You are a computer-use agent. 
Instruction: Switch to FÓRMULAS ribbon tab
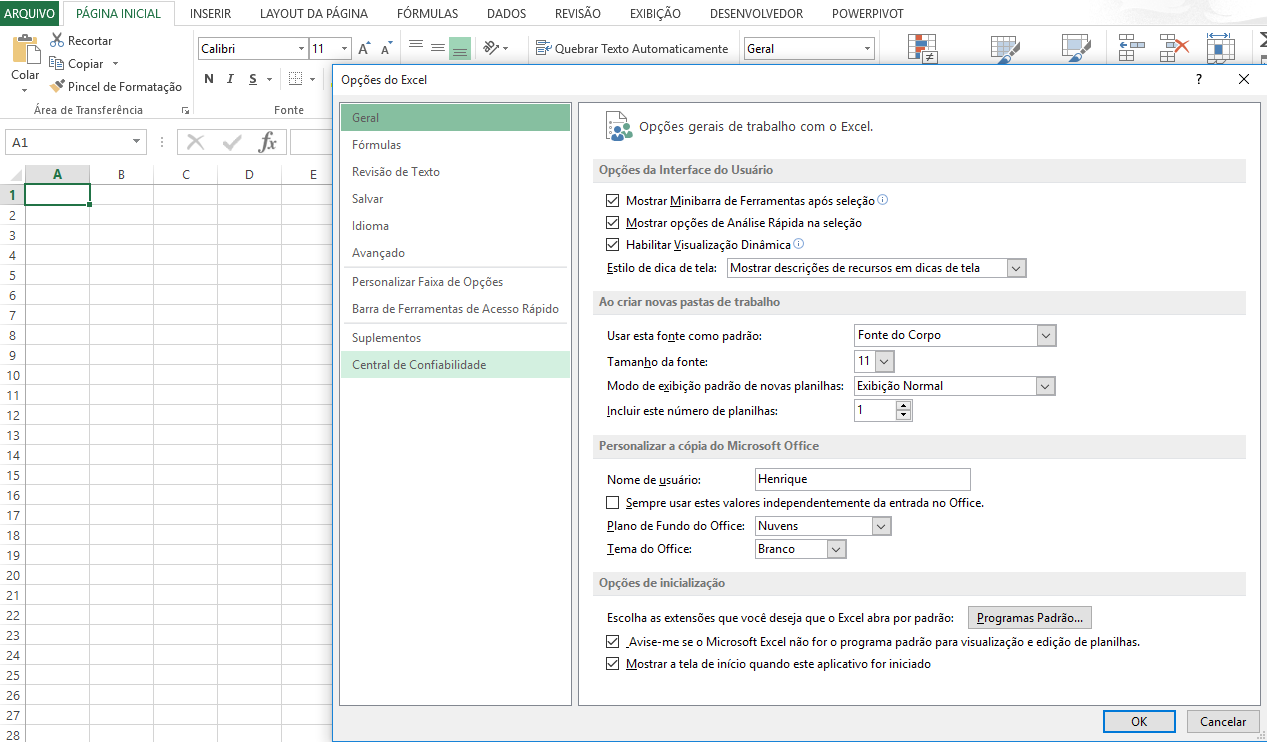coord(427,14)
